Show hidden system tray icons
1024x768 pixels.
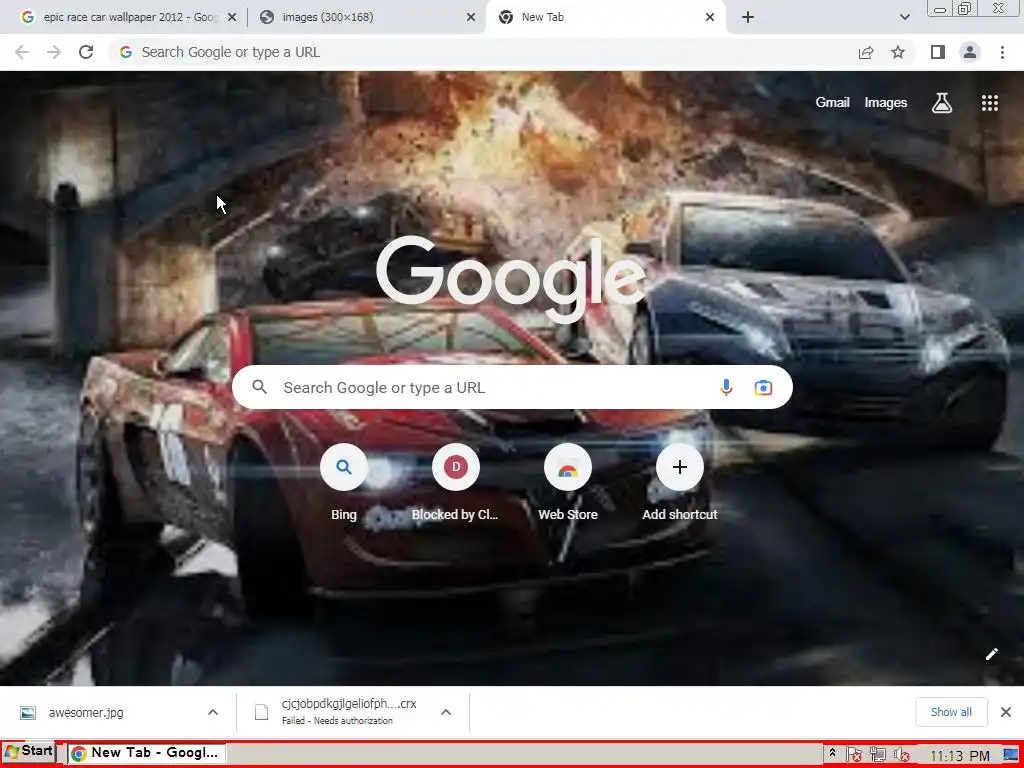(x=832, y=753)
